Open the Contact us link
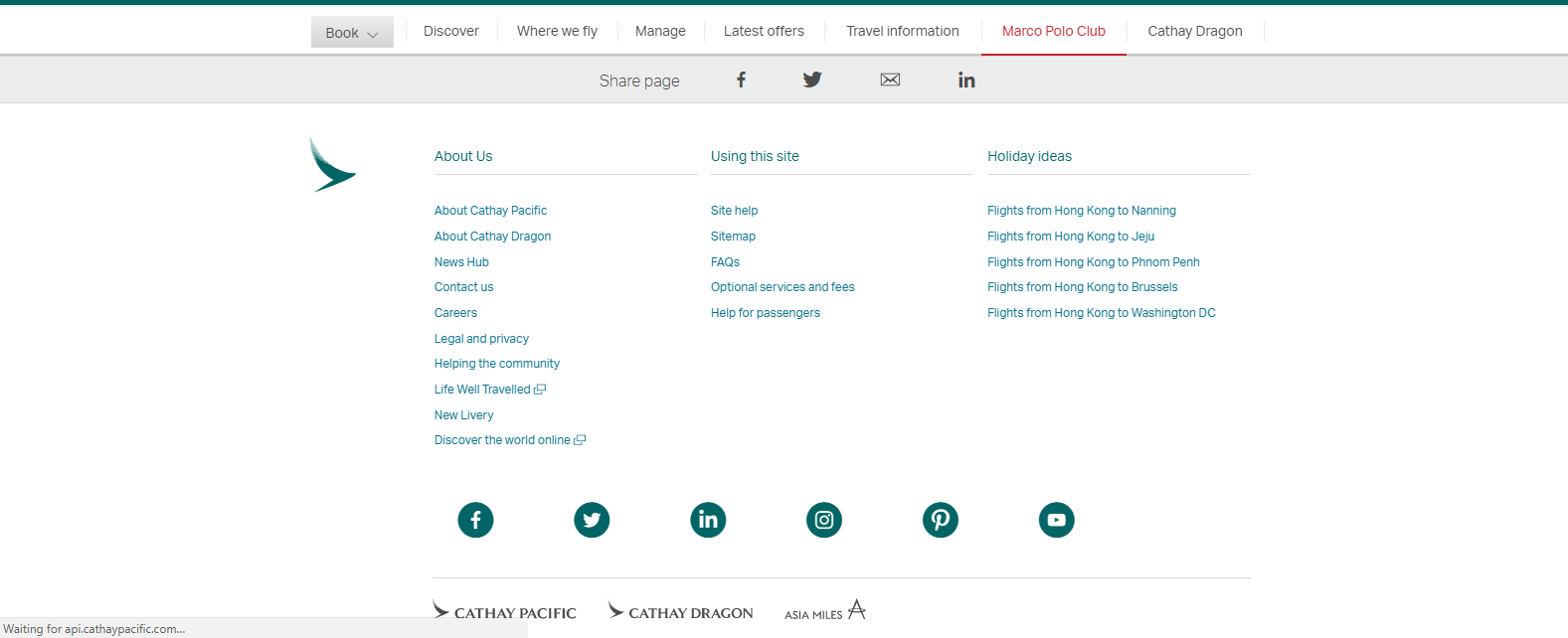Viewport: 1568px width, 638px height. [x=463, y=287]
